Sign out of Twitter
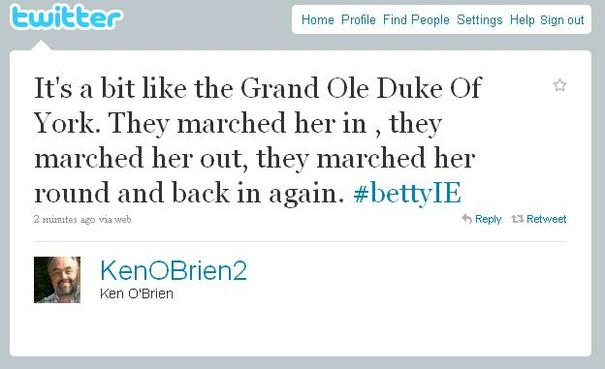This screenshot has width=605, height=369. pyautogui.click(x=562, y=20)
